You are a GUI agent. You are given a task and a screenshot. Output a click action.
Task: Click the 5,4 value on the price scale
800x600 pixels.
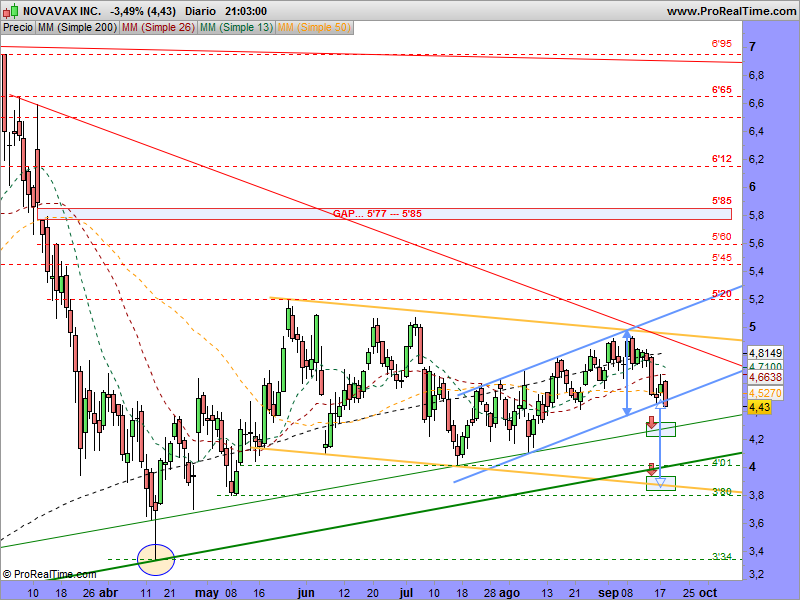coord(757,271)
